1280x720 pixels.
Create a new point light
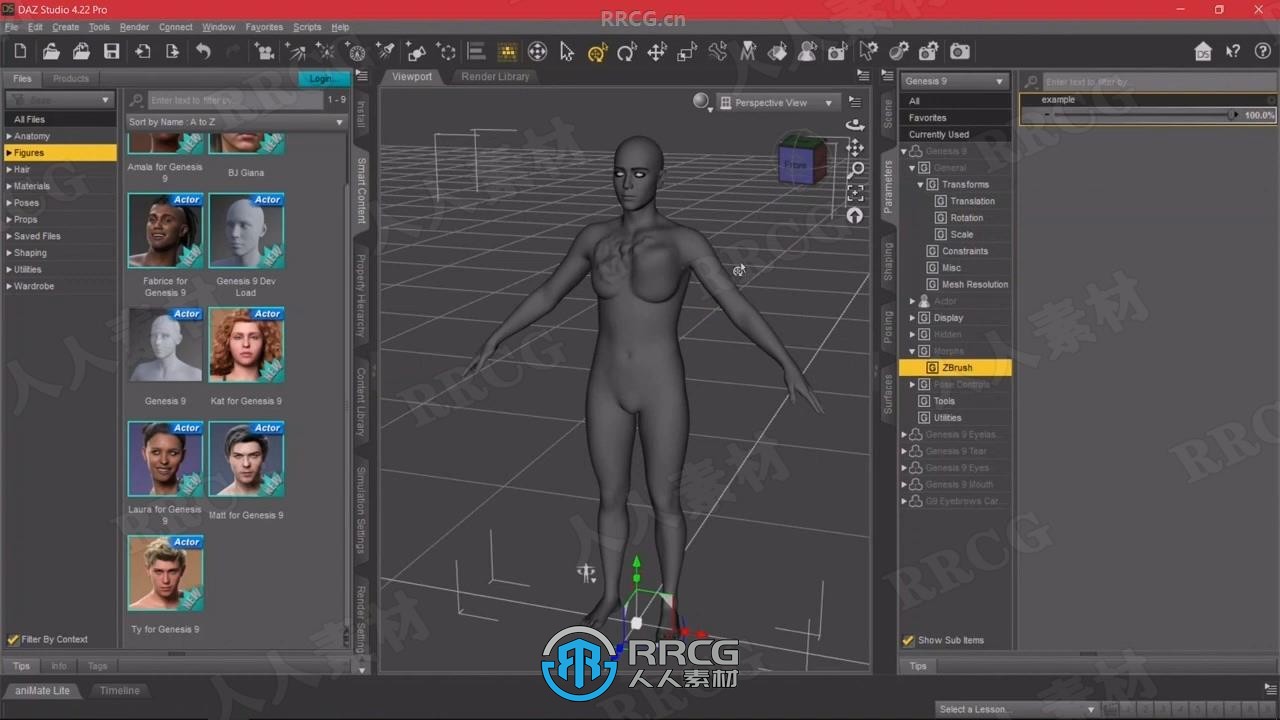point(325,51)
